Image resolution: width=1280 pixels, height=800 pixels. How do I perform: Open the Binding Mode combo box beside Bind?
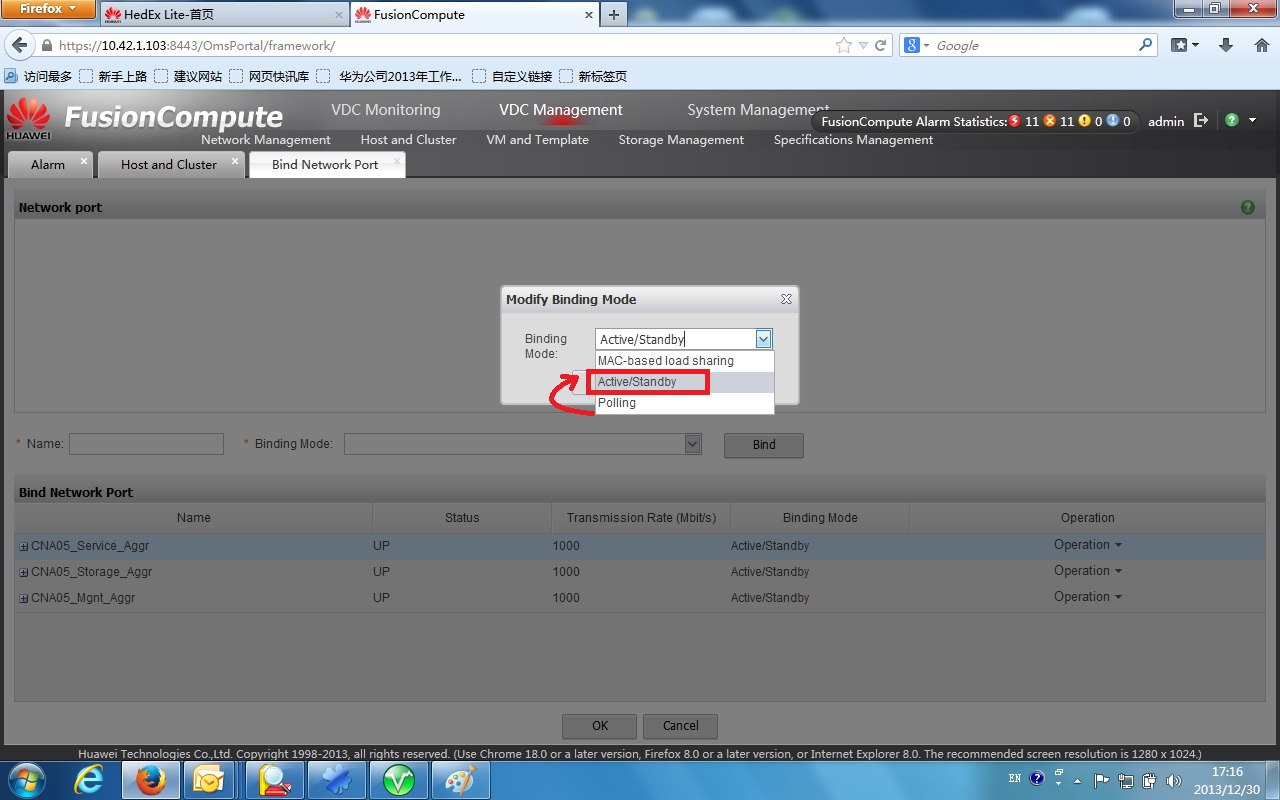click(x=522, y=444)
